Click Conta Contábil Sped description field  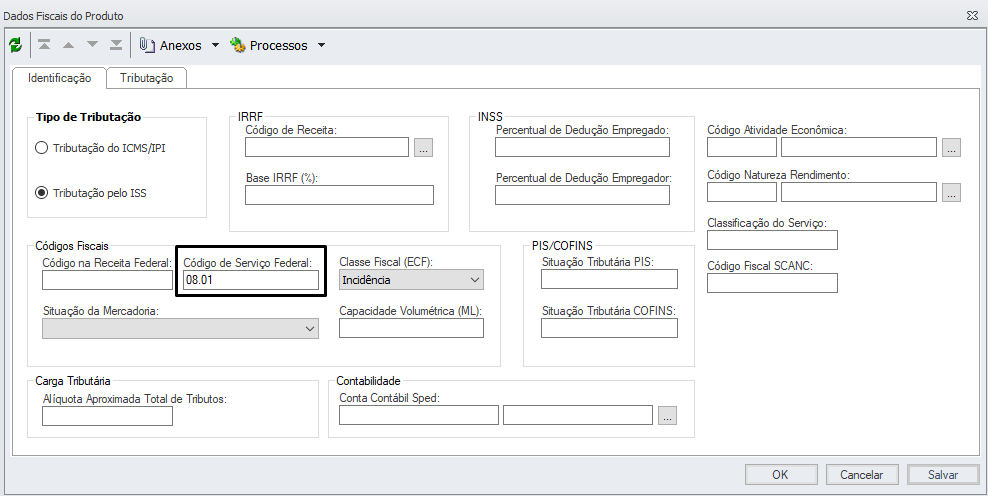click(x=578, y=415)
